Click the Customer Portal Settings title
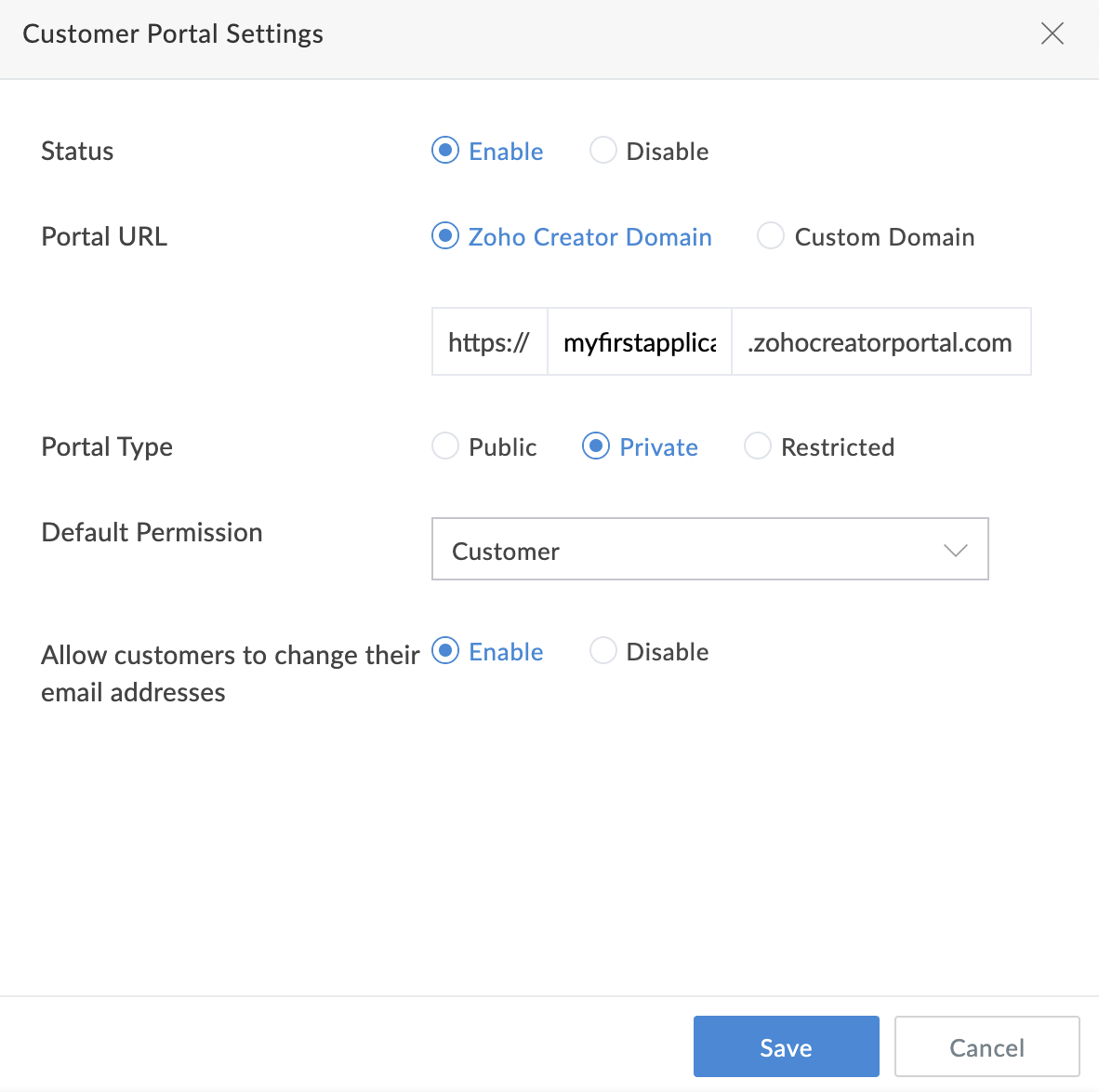 [x=173, y=34]
